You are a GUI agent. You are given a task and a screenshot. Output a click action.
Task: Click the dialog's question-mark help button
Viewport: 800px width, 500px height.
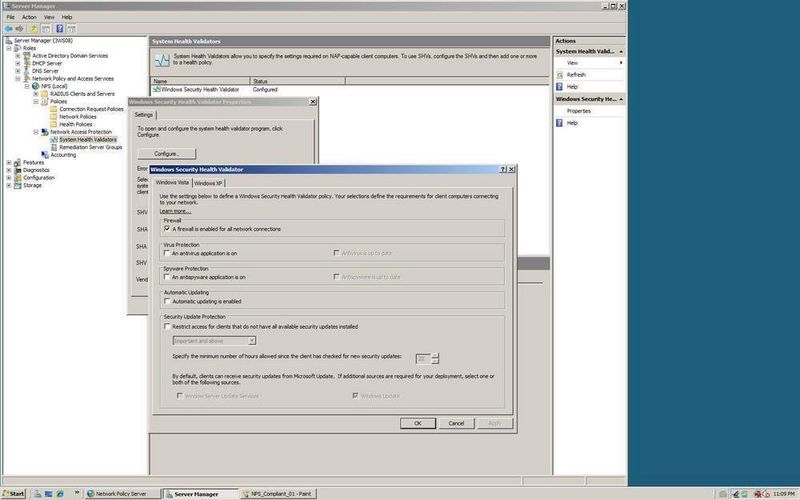point(503,169)
